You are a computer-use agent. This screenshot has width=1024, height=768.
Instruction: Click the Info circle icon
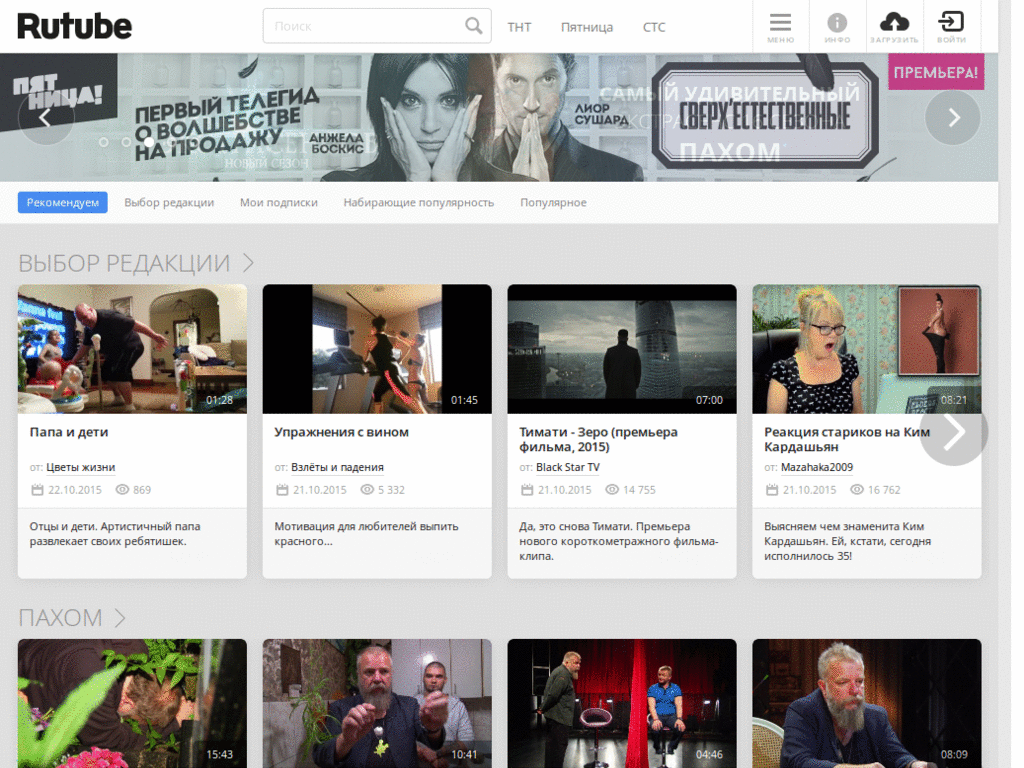tap(837, 26)
